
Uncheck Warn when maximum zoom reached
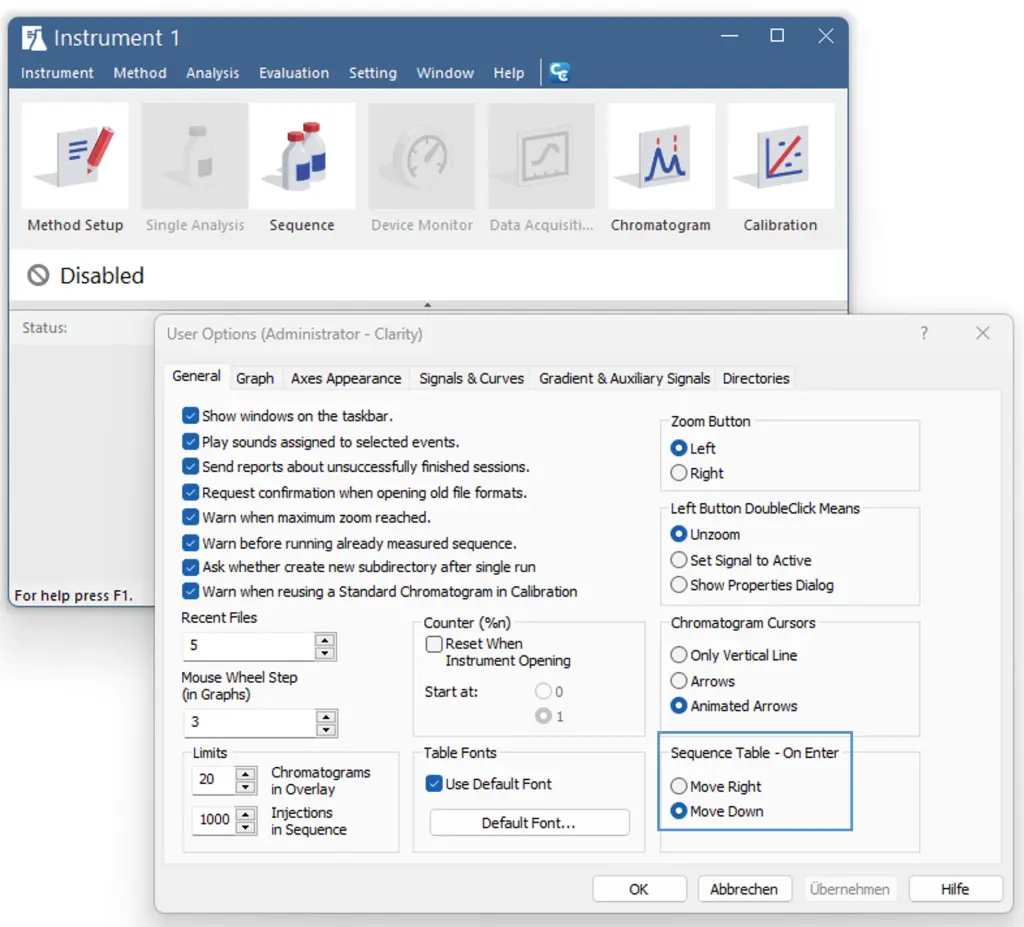[190, 517]
